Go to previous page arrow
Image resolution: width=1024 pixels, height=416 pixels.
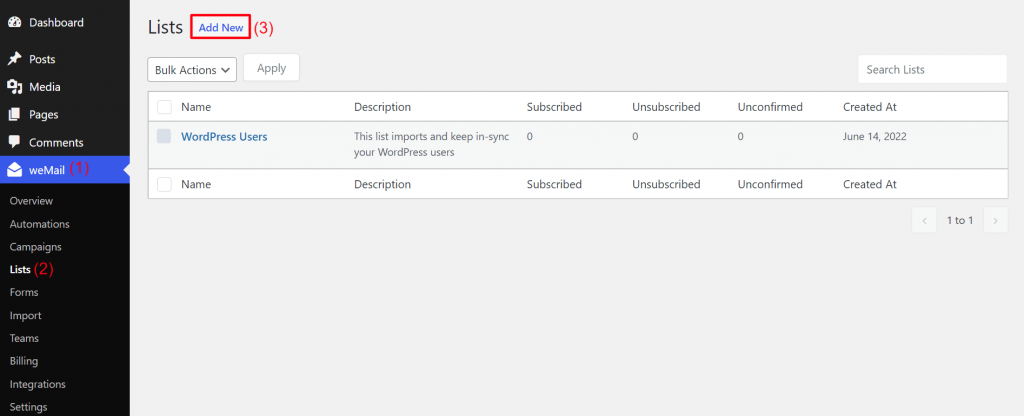coord(924,221)
